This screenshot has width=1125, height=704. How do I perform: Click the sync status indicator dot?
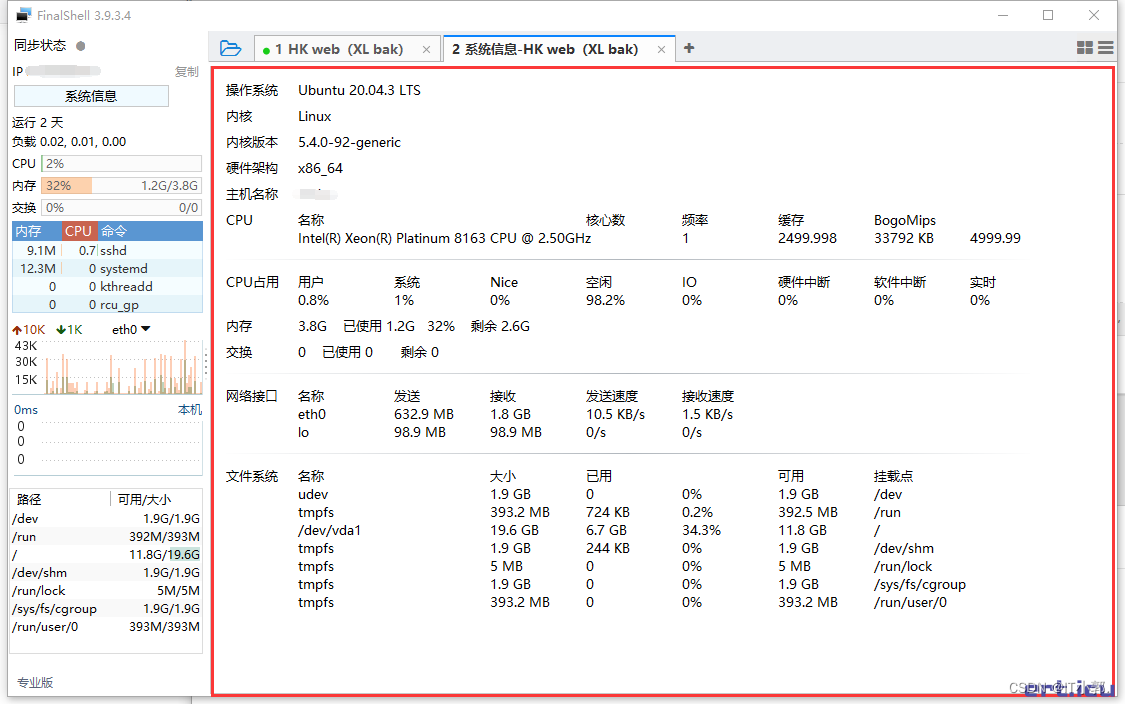pos(81,46)
